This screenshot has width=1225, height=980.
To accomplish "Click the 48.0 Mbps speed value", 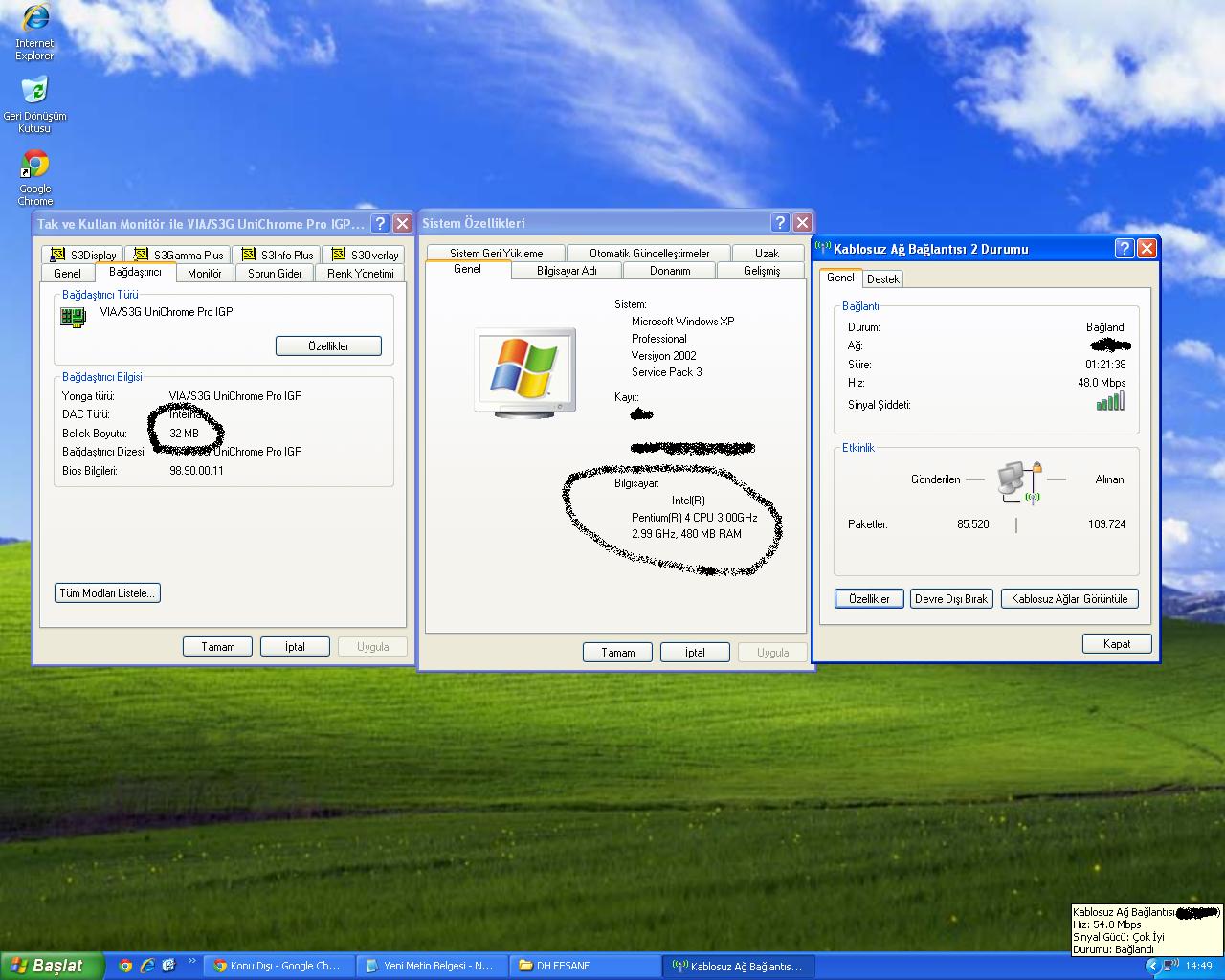I will pos(1102,383).
